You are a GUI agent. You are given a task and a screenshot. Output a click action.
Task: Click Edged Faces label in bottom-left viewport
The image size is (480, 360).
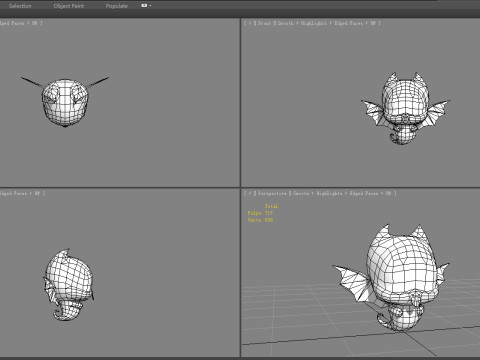(x=14, y=193)
